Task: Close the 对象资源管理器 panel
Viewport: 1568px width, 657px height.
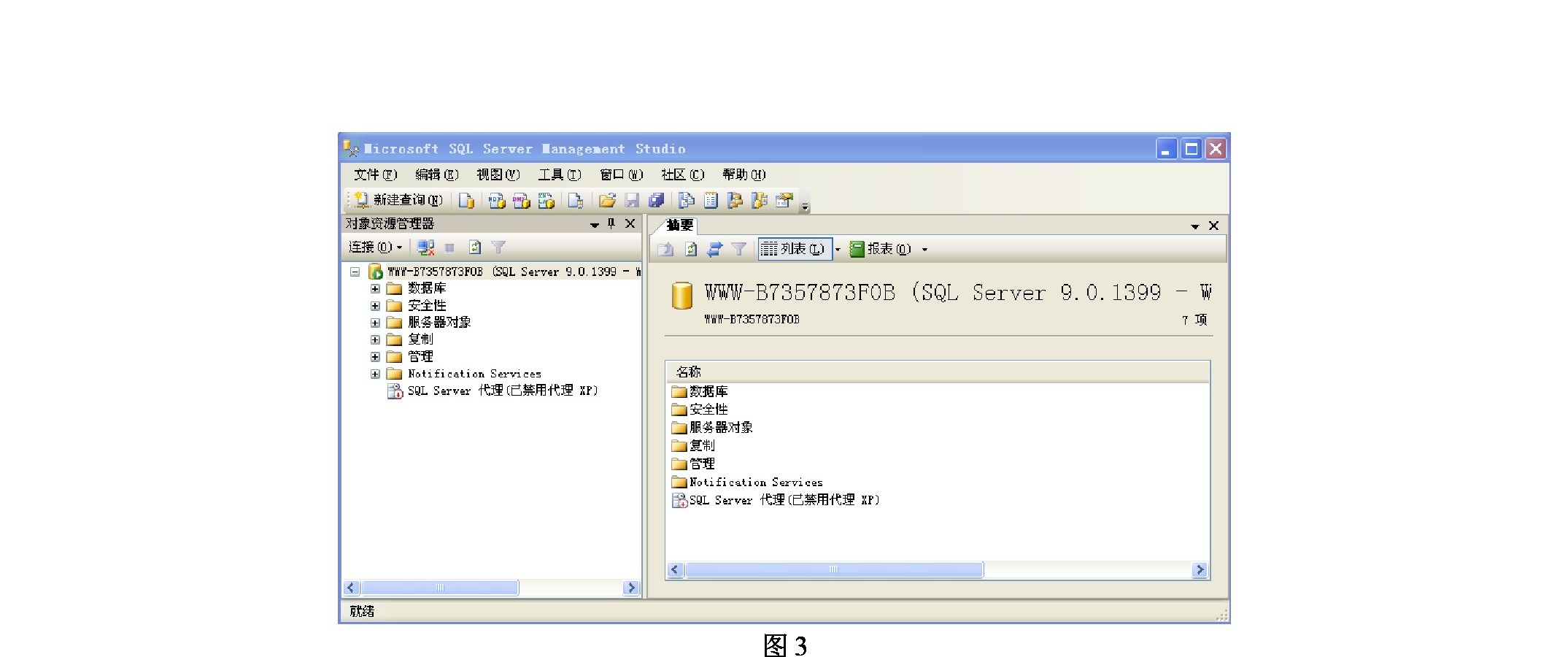Action: (630, 223)
